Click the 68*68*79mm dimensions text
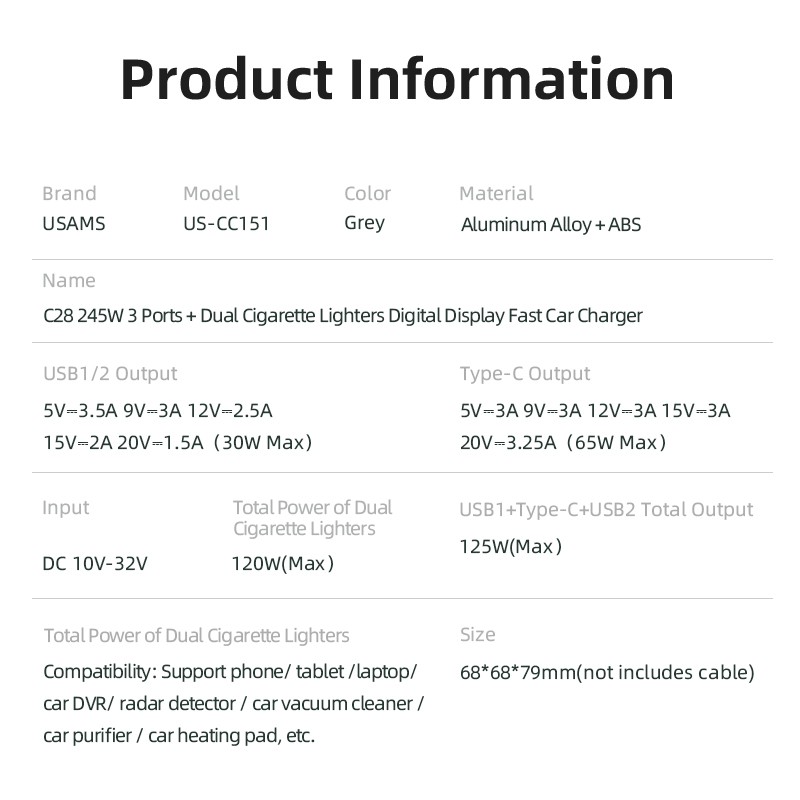 pos(607,673)
